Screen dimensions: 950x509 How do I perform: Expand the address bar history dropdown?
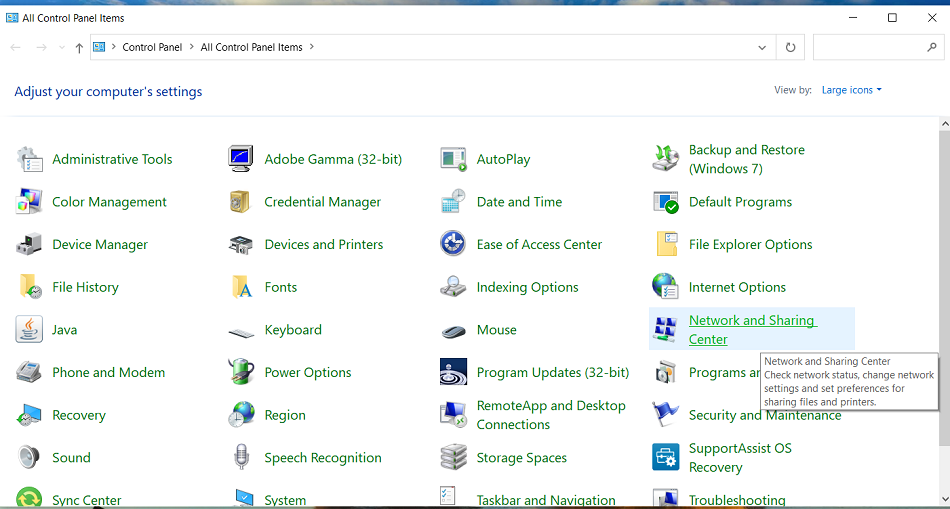(x=765, y=47)
